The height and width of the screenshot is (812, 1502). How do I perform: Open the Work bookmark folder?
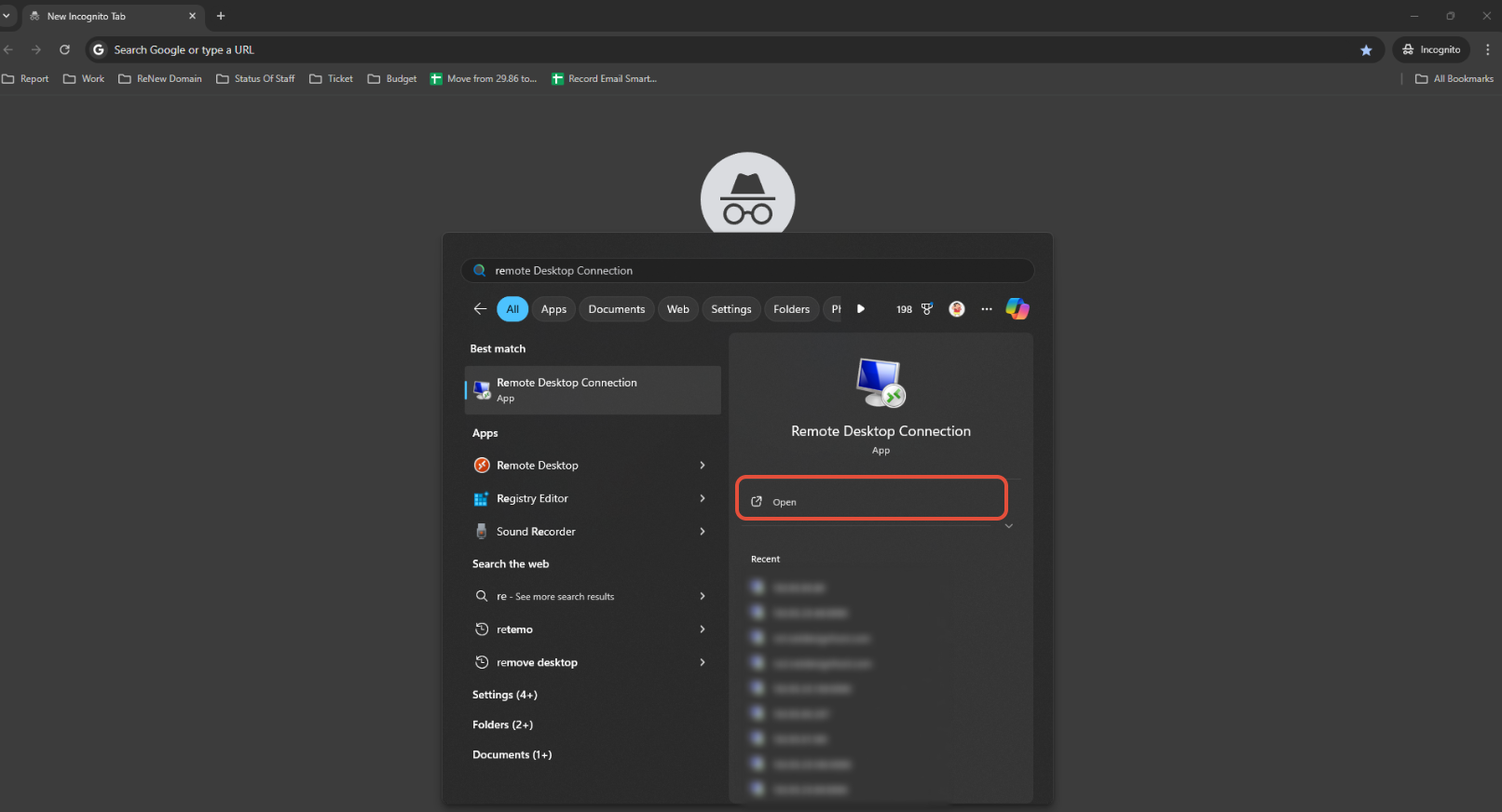[84, 79]
